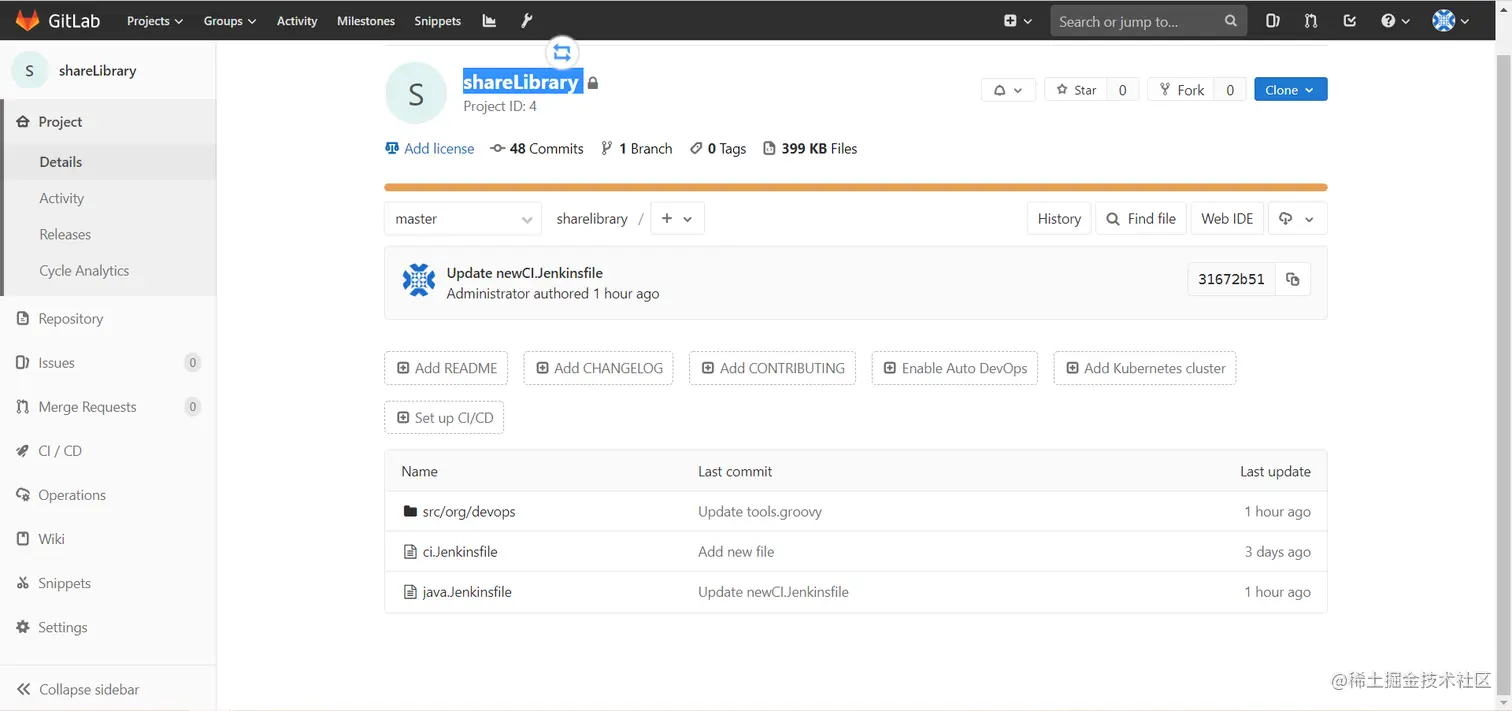Go to Milestones in top navbar

point(366,20)
